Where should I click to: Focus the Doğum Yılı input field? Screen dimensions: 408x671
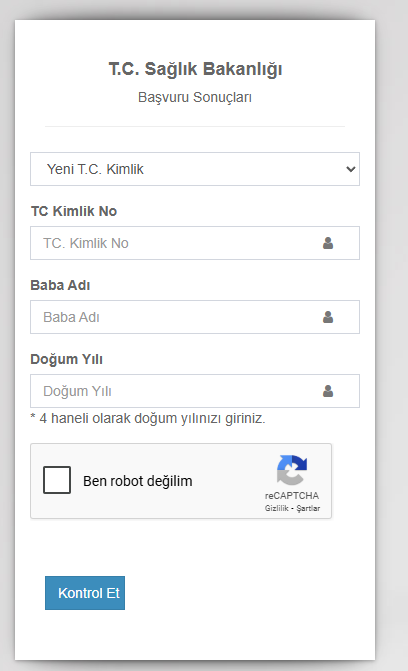[x=195, y=391]
